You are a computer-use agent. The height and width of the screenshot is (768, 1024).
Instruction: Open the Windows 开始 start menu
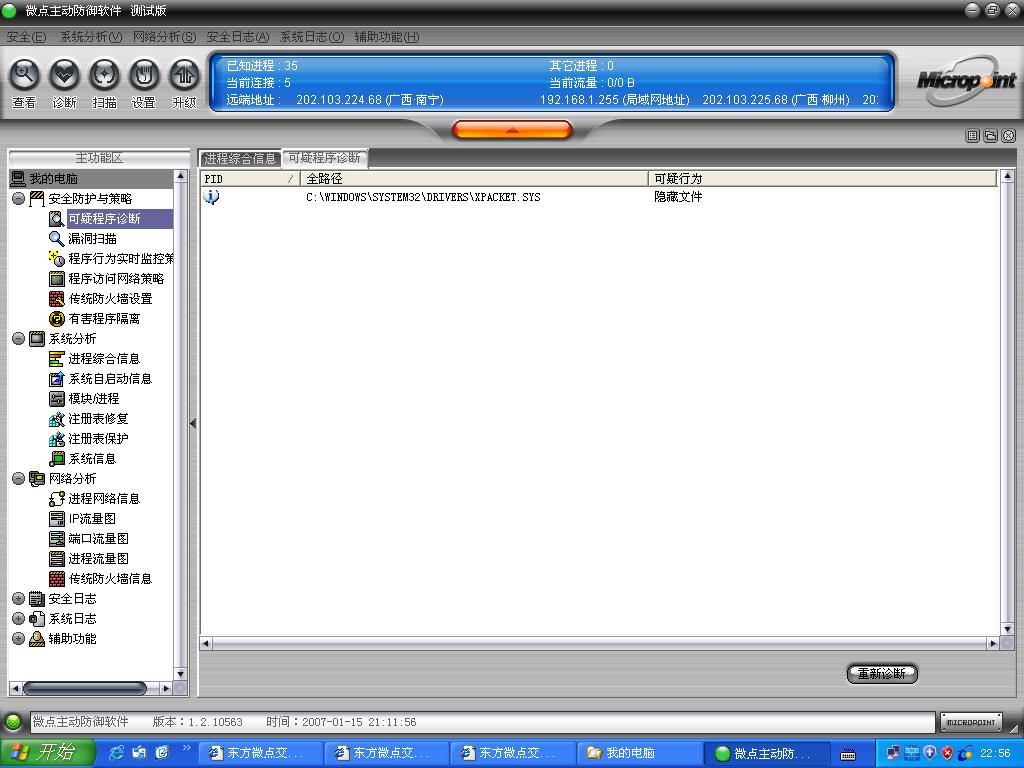pyautogui.click(x=47, y=752)
